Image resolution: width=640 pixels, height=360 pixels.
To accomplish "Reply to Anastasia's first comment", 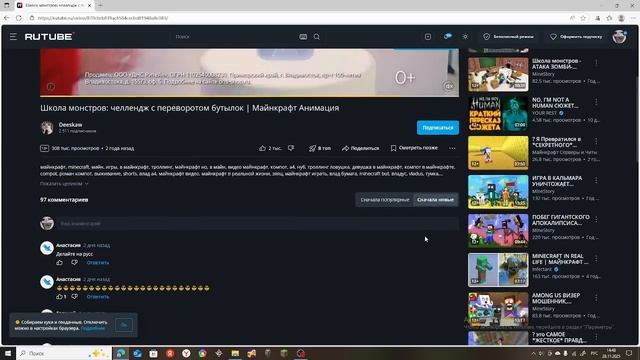I will point(98,263).
